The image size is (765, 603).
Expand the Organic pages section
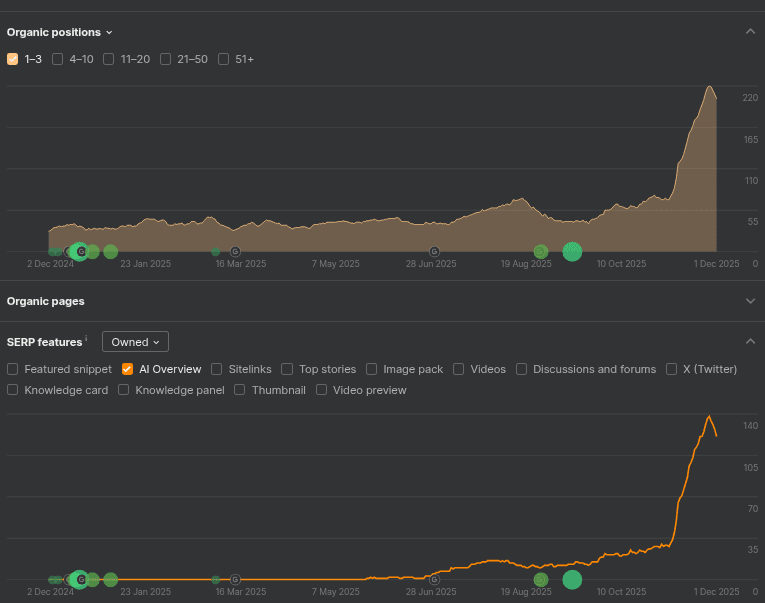750,301
